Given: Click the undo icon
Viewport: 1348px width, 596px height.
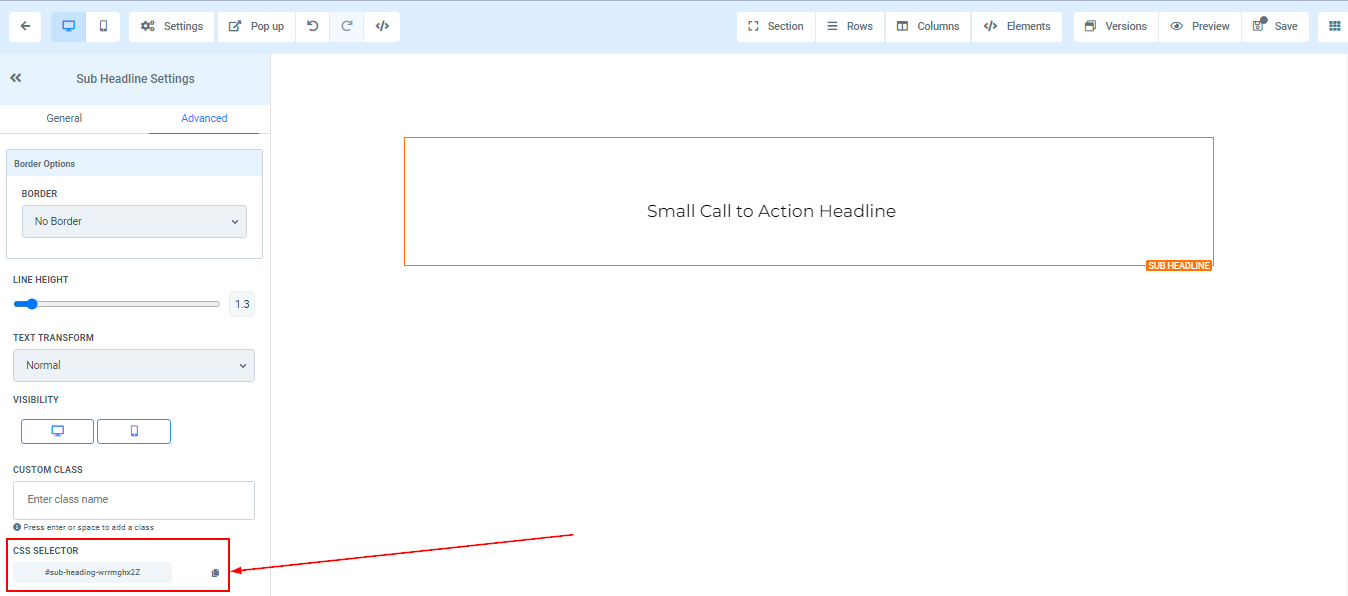Looking at the screenshot, I should pyautogui.click(x=313, y=27).
